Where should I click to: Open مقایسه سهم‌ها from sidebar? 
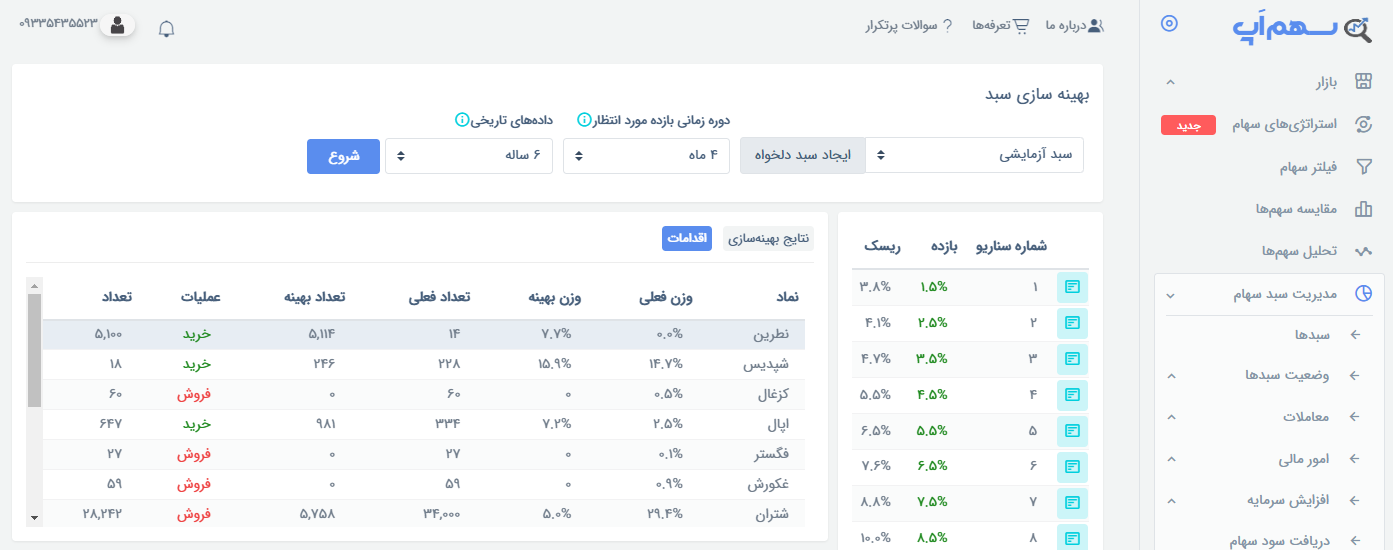pos(1298,209)
